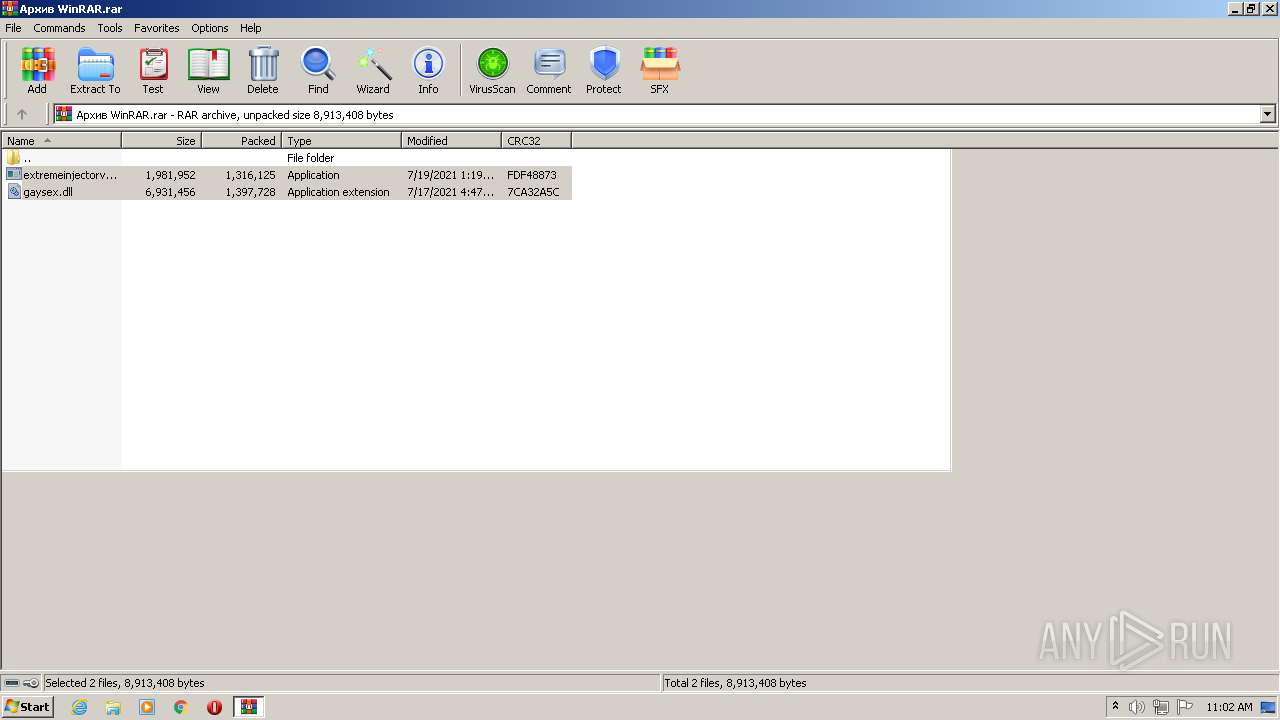
Task: Open the Favorites menu
Action: (x=157, y=28)
